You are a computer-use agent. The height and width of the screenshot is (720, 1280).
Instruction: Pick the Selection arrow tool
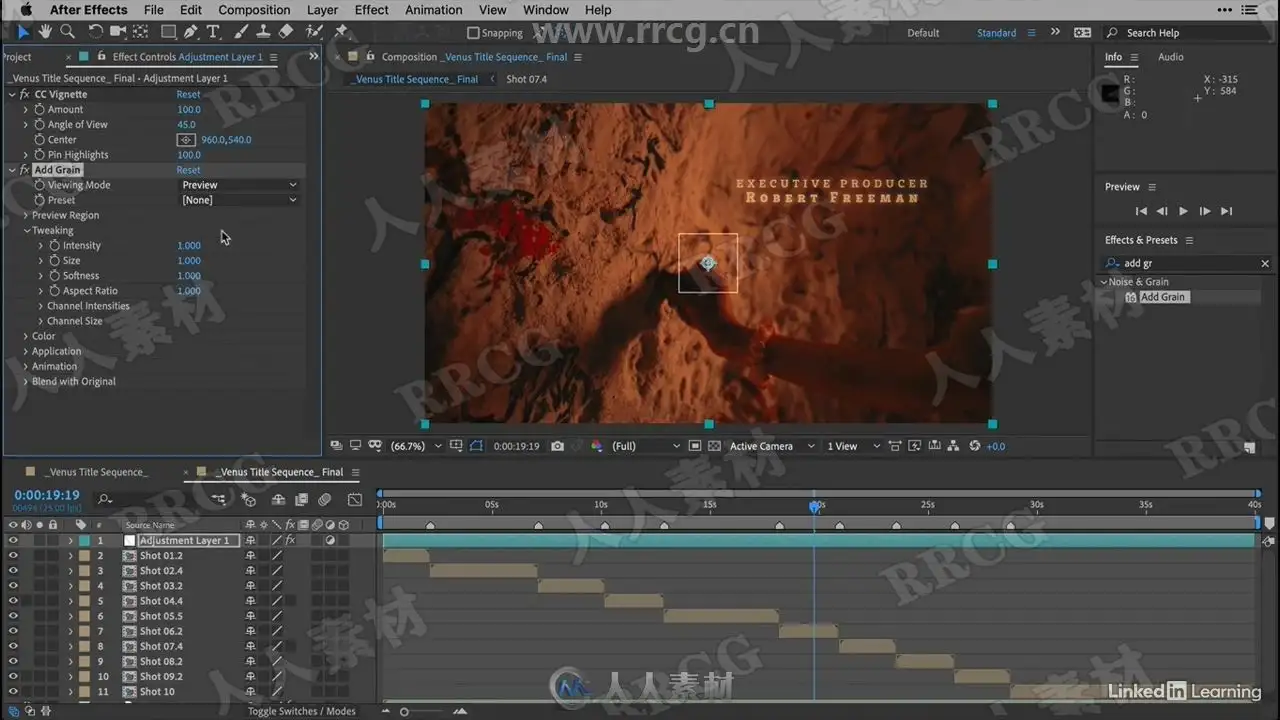pyautogui.click(x=24, y=32)
